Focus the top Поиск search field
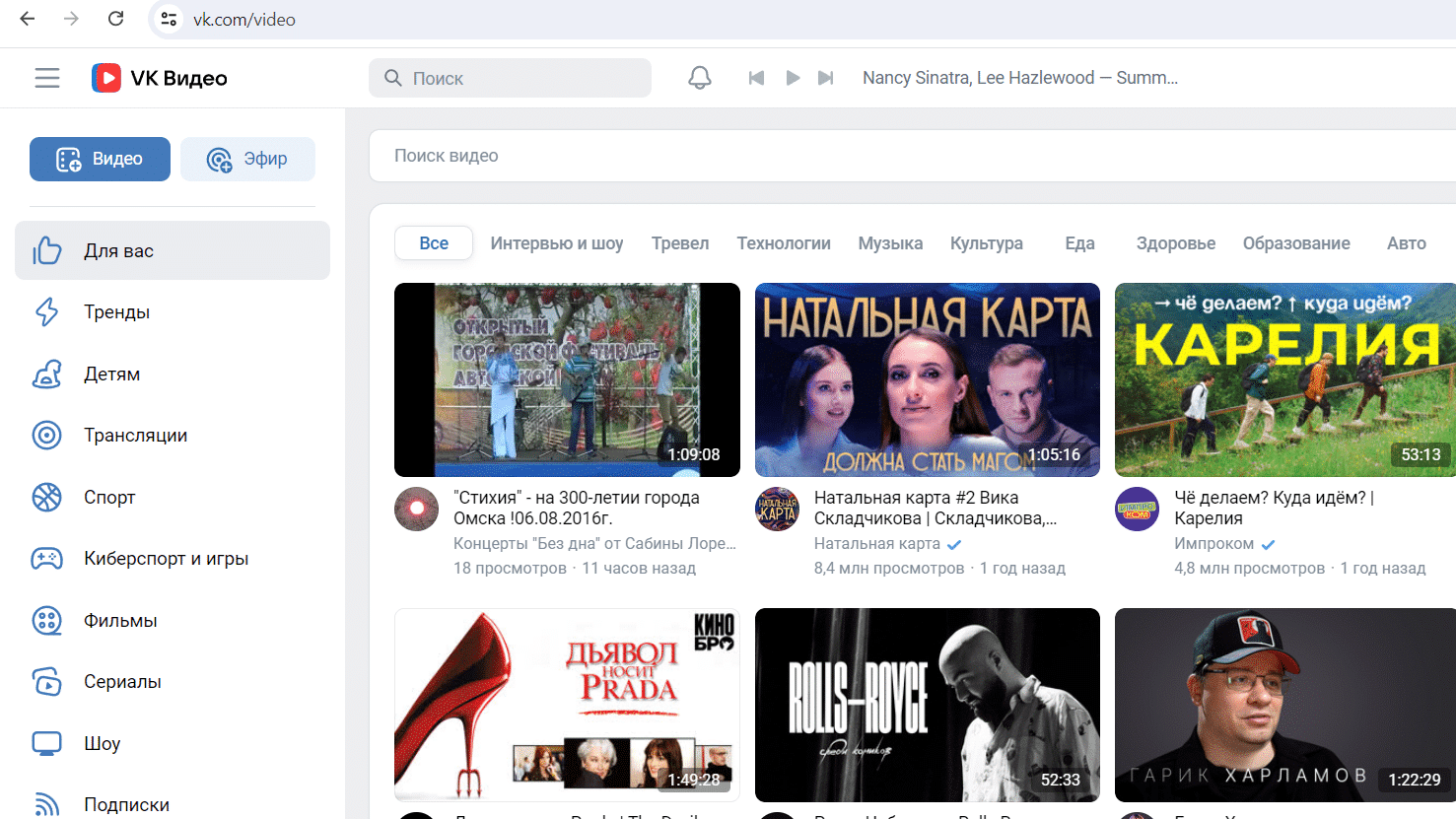 tap(510, 78)
